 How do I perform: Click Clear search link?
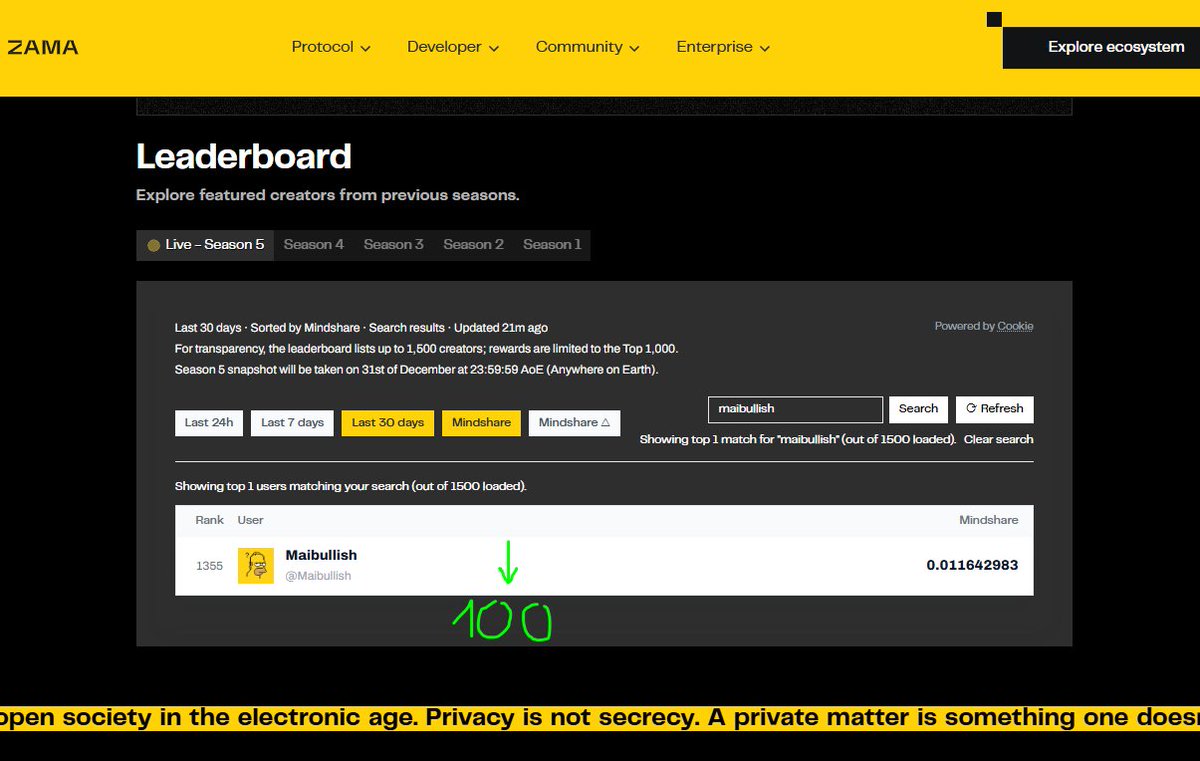[x=998, y=439]
